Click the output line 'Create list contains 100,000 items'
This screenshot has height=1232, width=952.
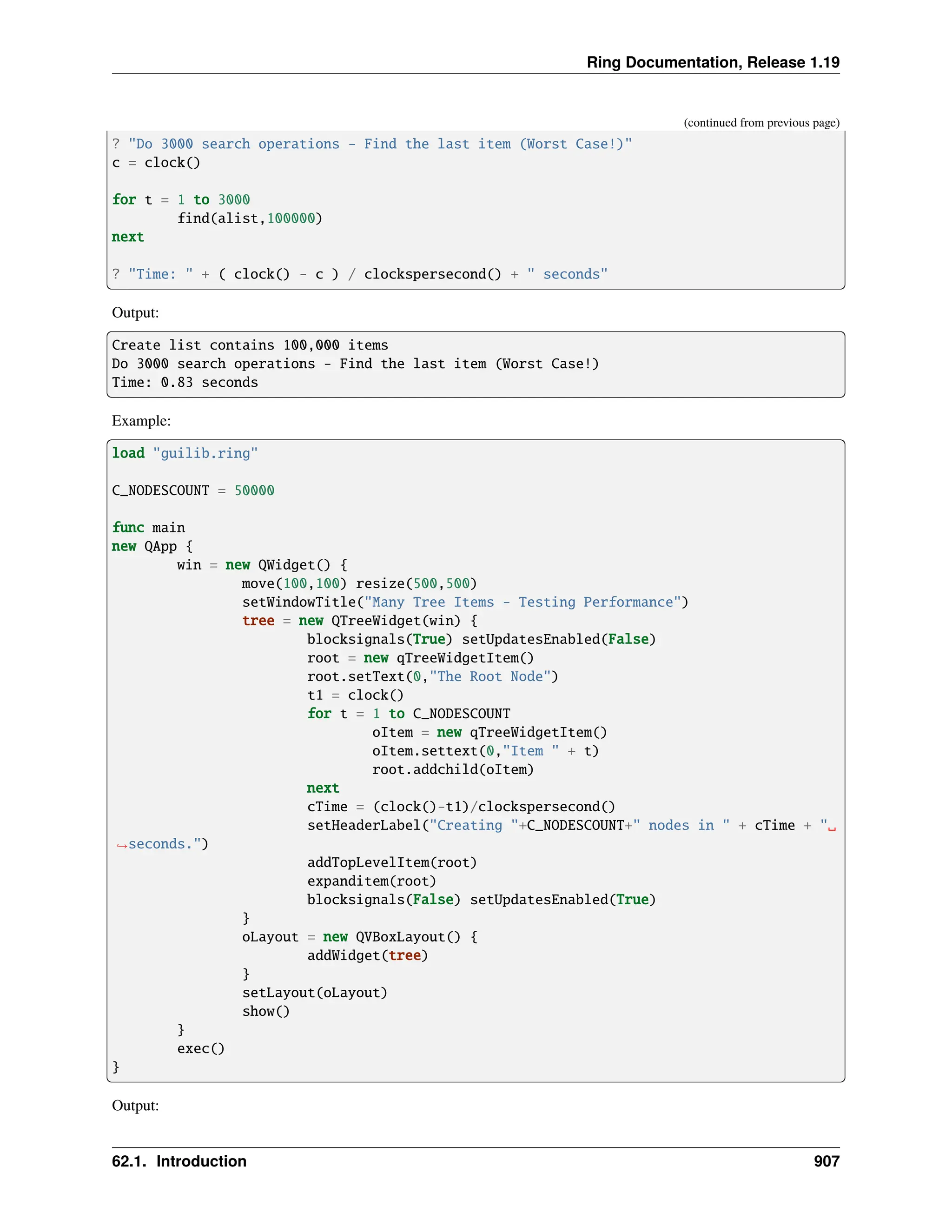coord(250,345)
